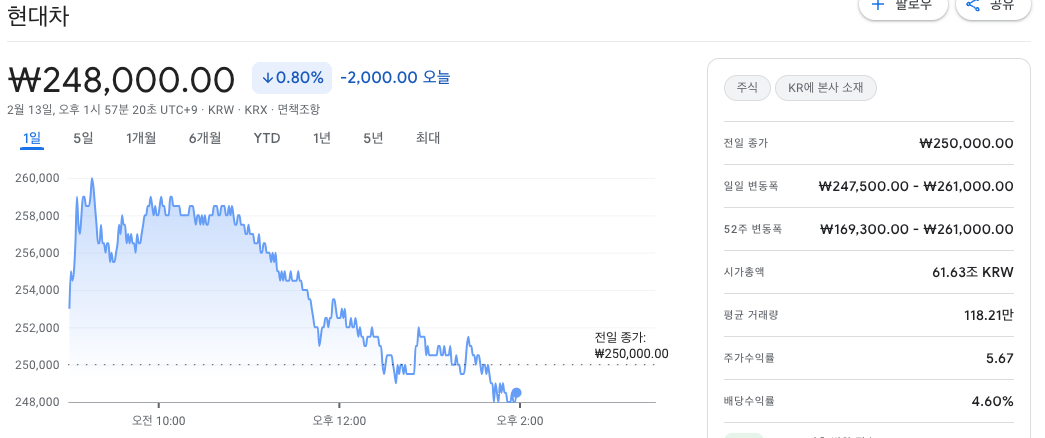Click the 일일 변동폭 range value
Viewport: 1045px width, 438px height.
point(916,186)
